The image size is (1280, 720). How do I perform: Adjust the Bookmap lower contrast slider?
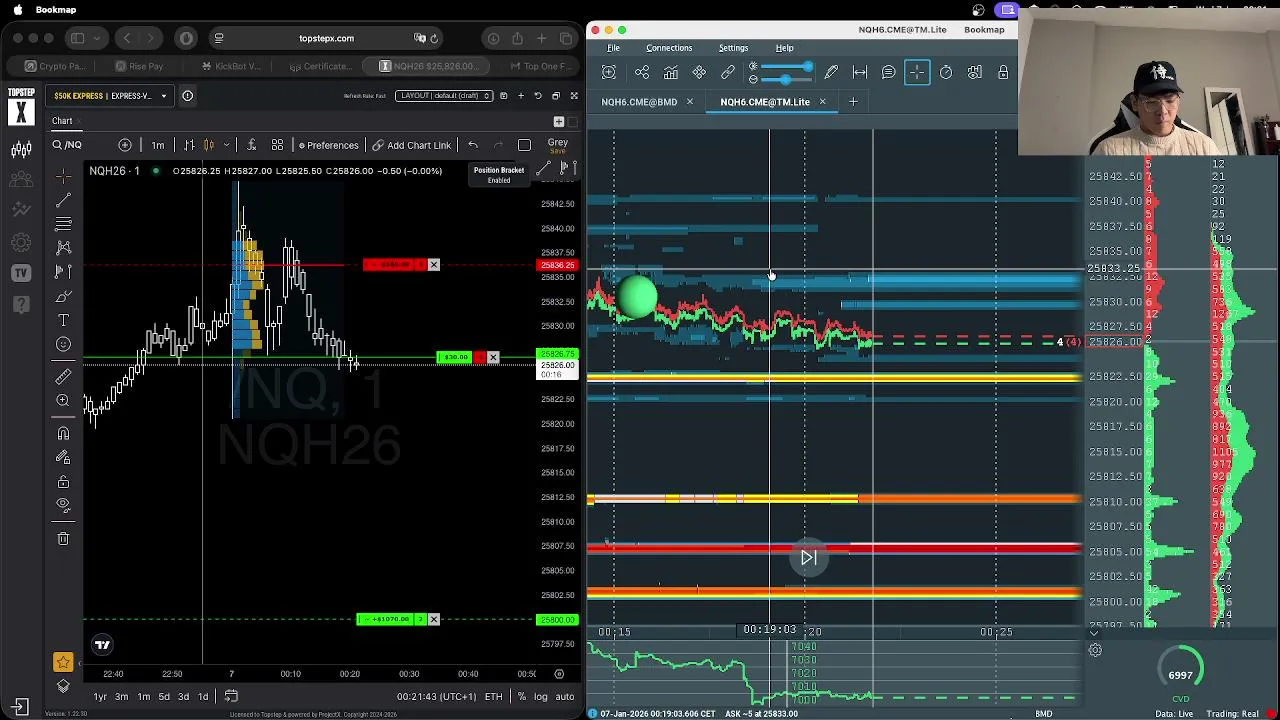(x=787, y=78)
